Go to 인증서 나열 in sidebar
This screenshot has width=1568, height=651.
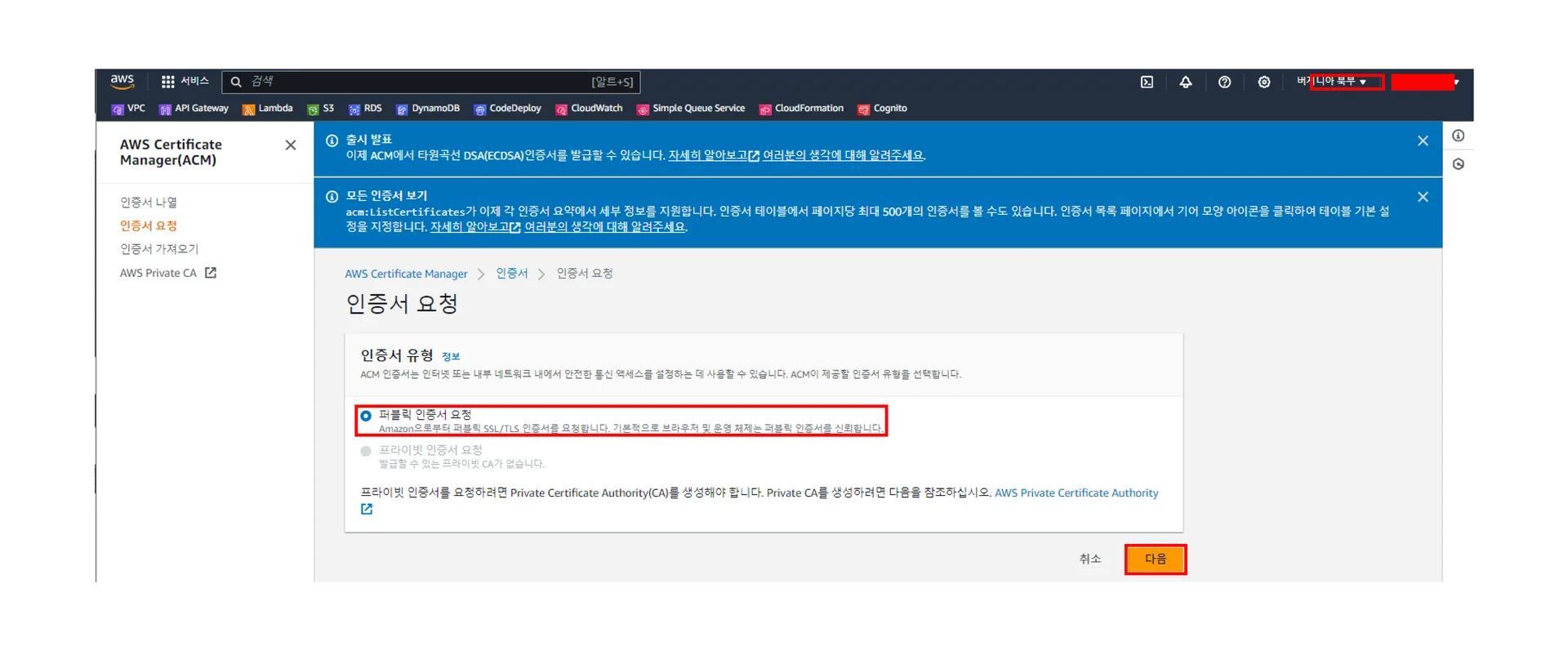(x=149, y=203)
